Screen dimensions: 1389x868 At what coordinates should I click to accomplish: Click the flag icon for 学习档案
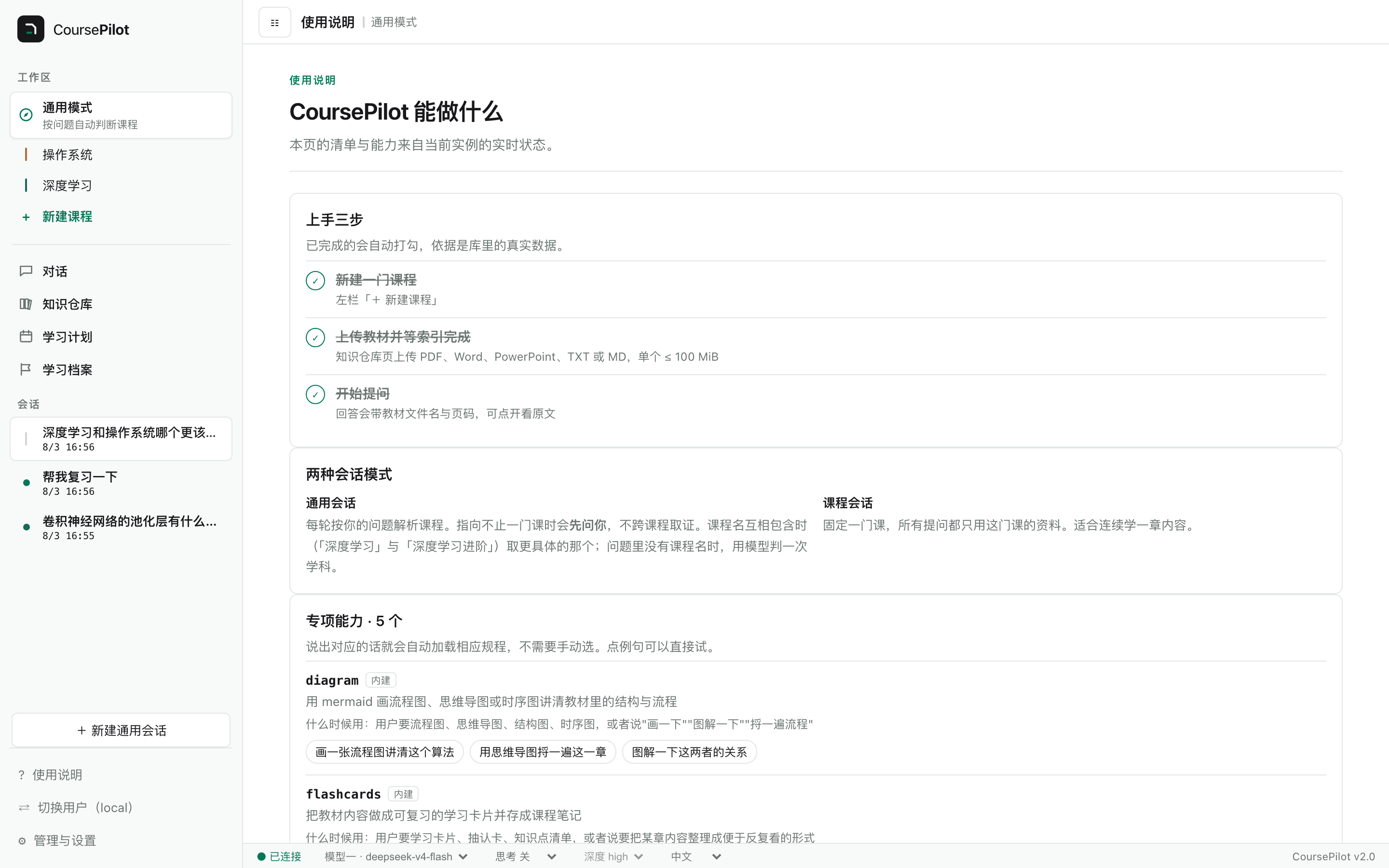[x=26, y=369]
